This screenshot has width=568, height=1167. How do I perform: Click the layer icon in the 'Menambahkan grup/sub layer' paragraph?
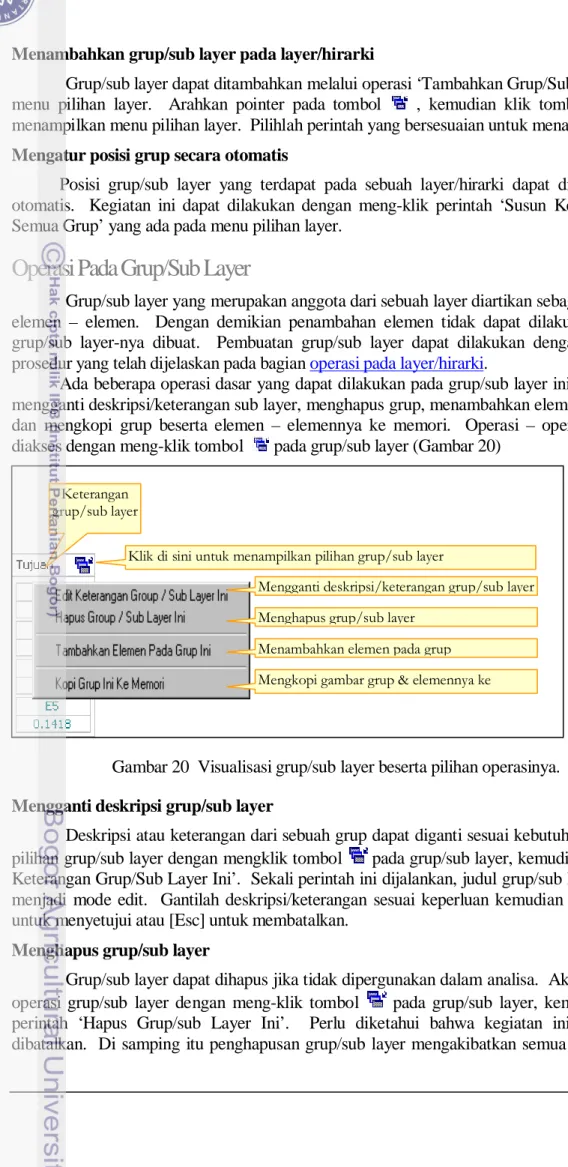tap(398, 103)
